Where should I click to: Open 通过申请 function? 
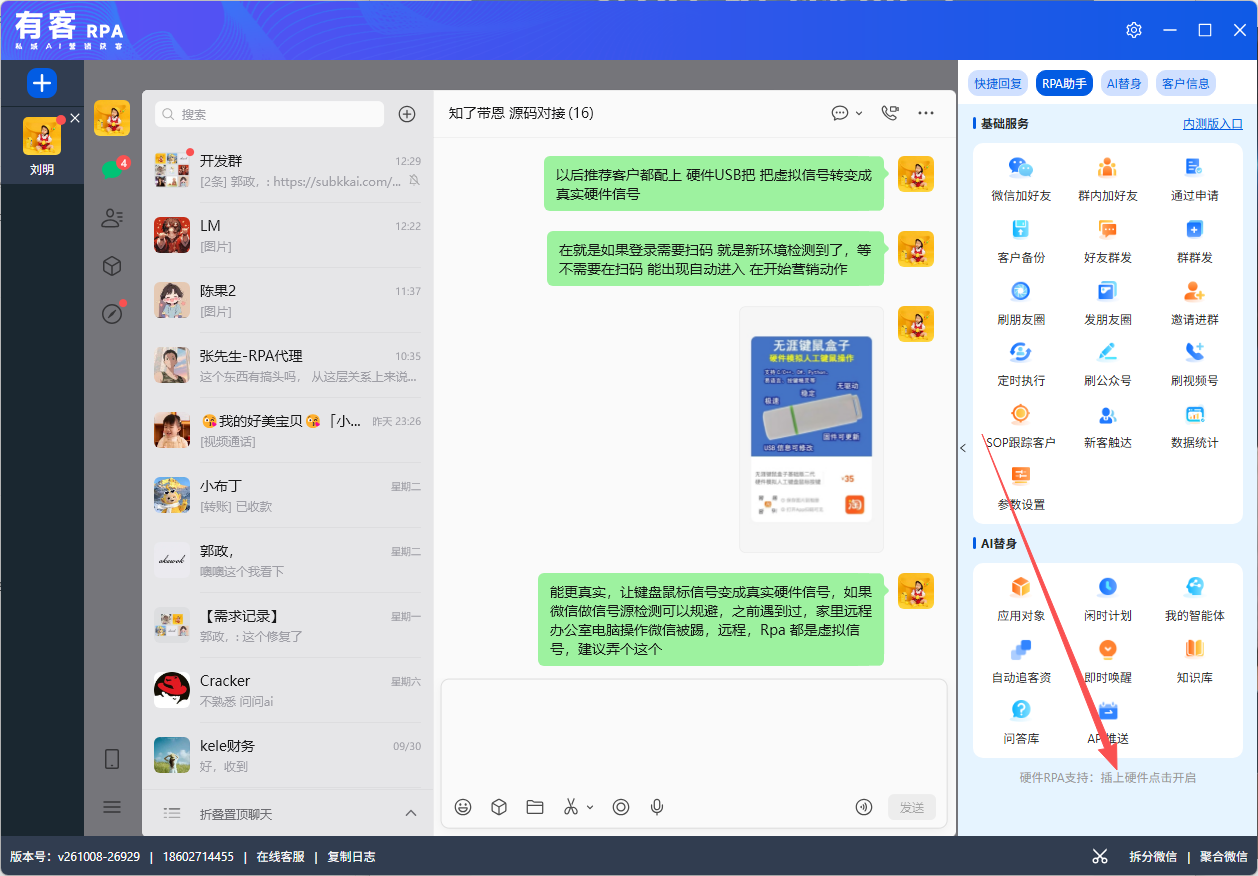[x=1194, y=179]
